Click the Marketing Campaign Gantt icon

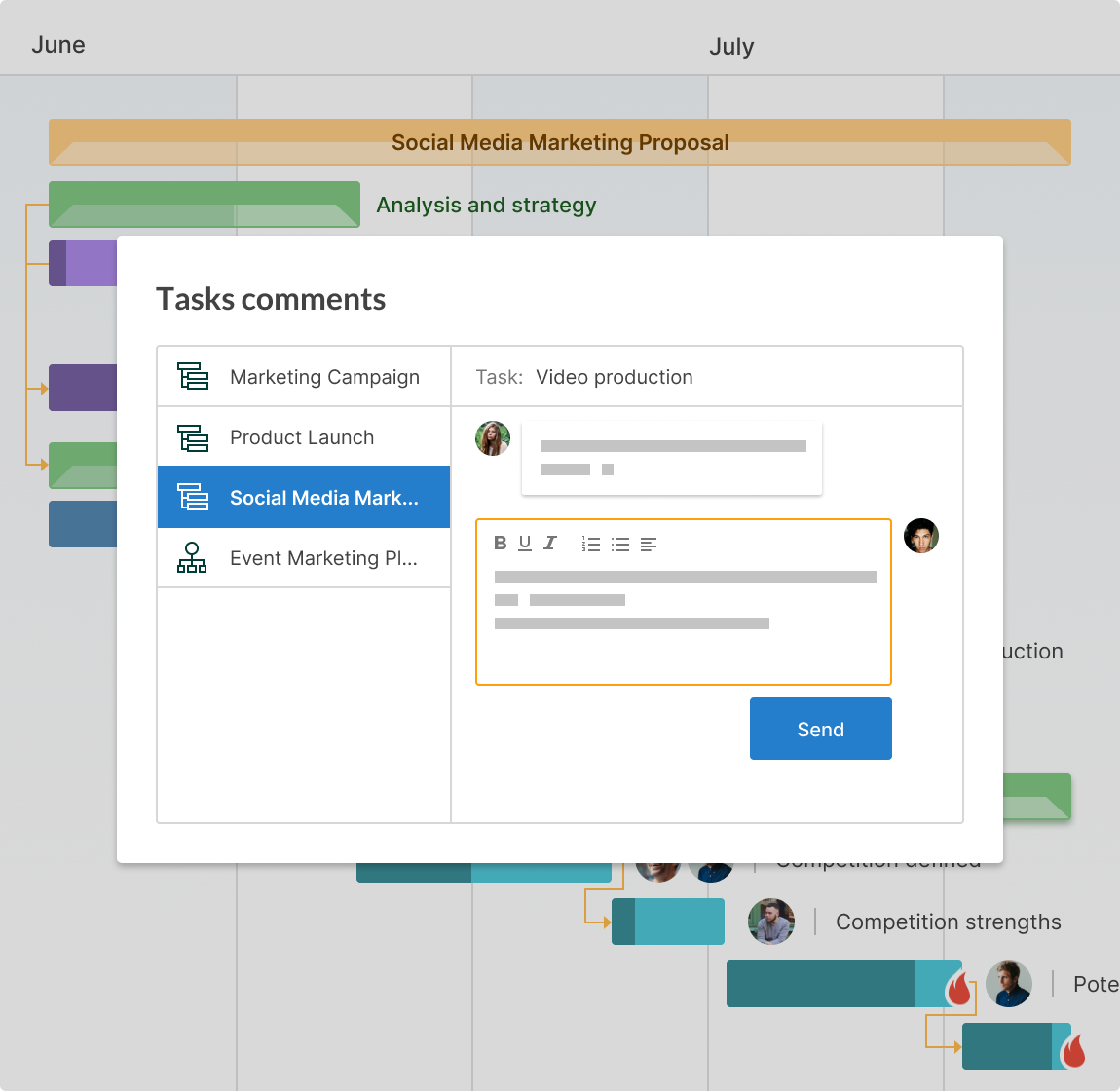[193, 377]
